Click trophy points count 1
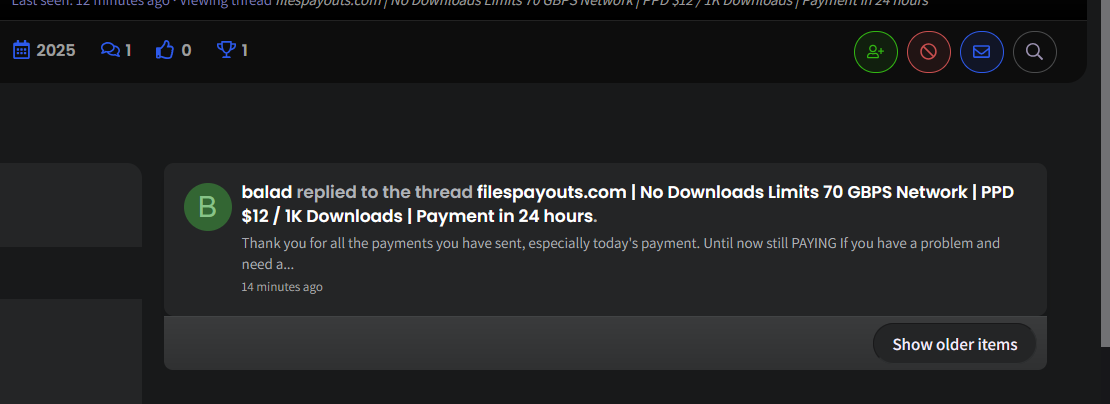The width and height of the screenshot is (1110, 404). click(x=244, y=50)
